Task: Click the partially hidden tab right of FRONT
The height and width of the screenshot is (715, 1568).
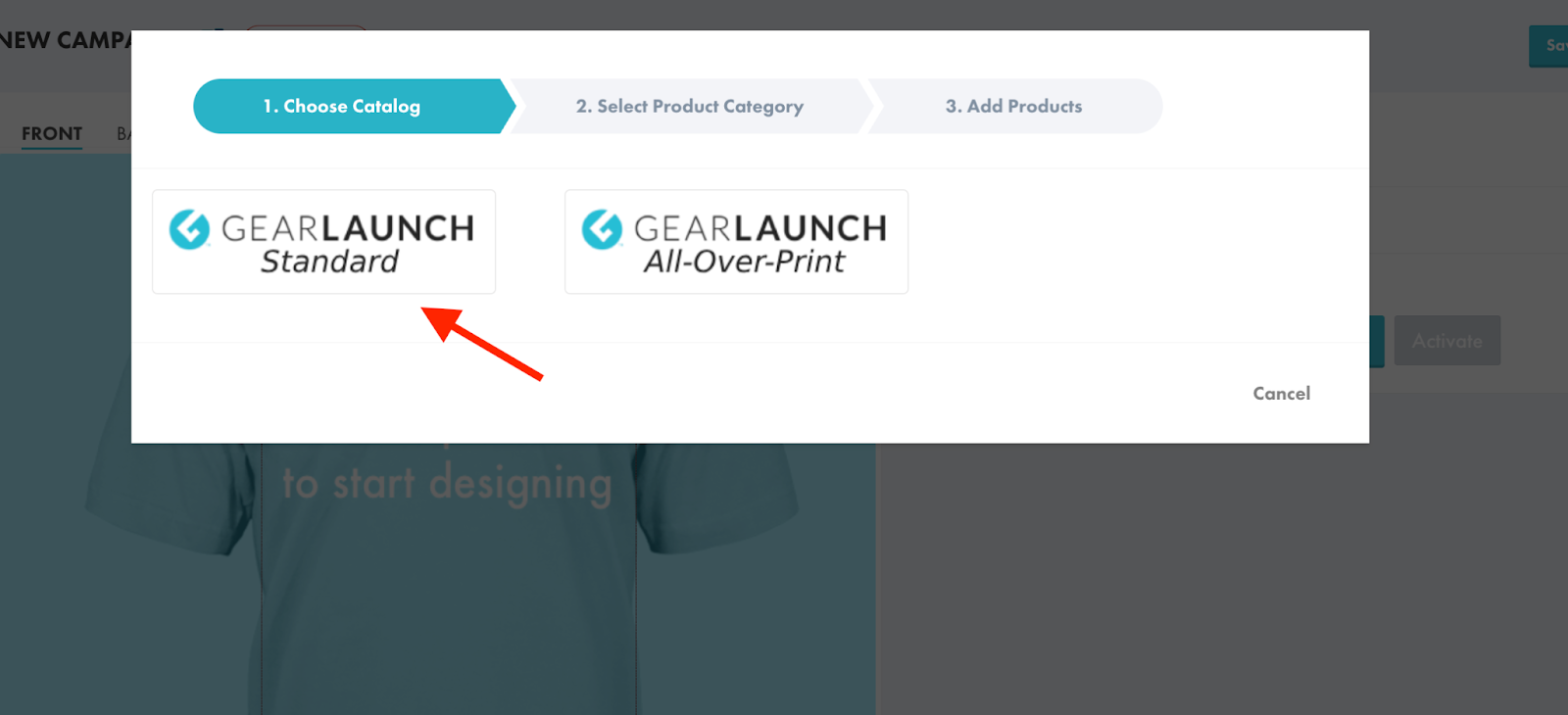Action: pos(123,134)
